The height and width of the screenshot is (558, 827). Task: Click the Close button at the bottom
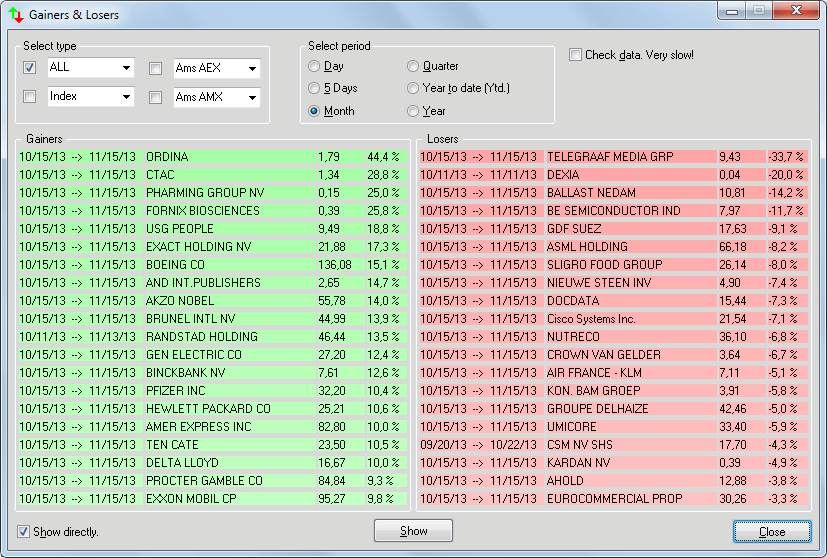point(772,532)
